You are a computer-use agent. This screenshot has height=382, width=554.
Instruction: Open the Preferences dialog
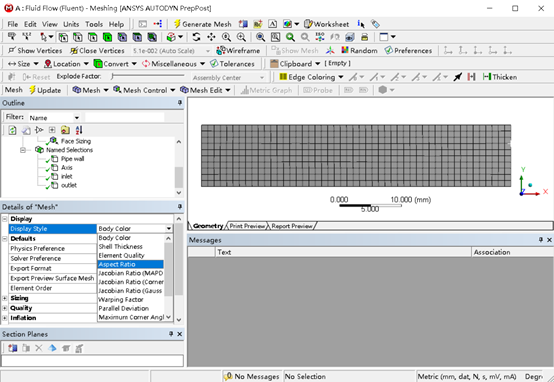408,51
